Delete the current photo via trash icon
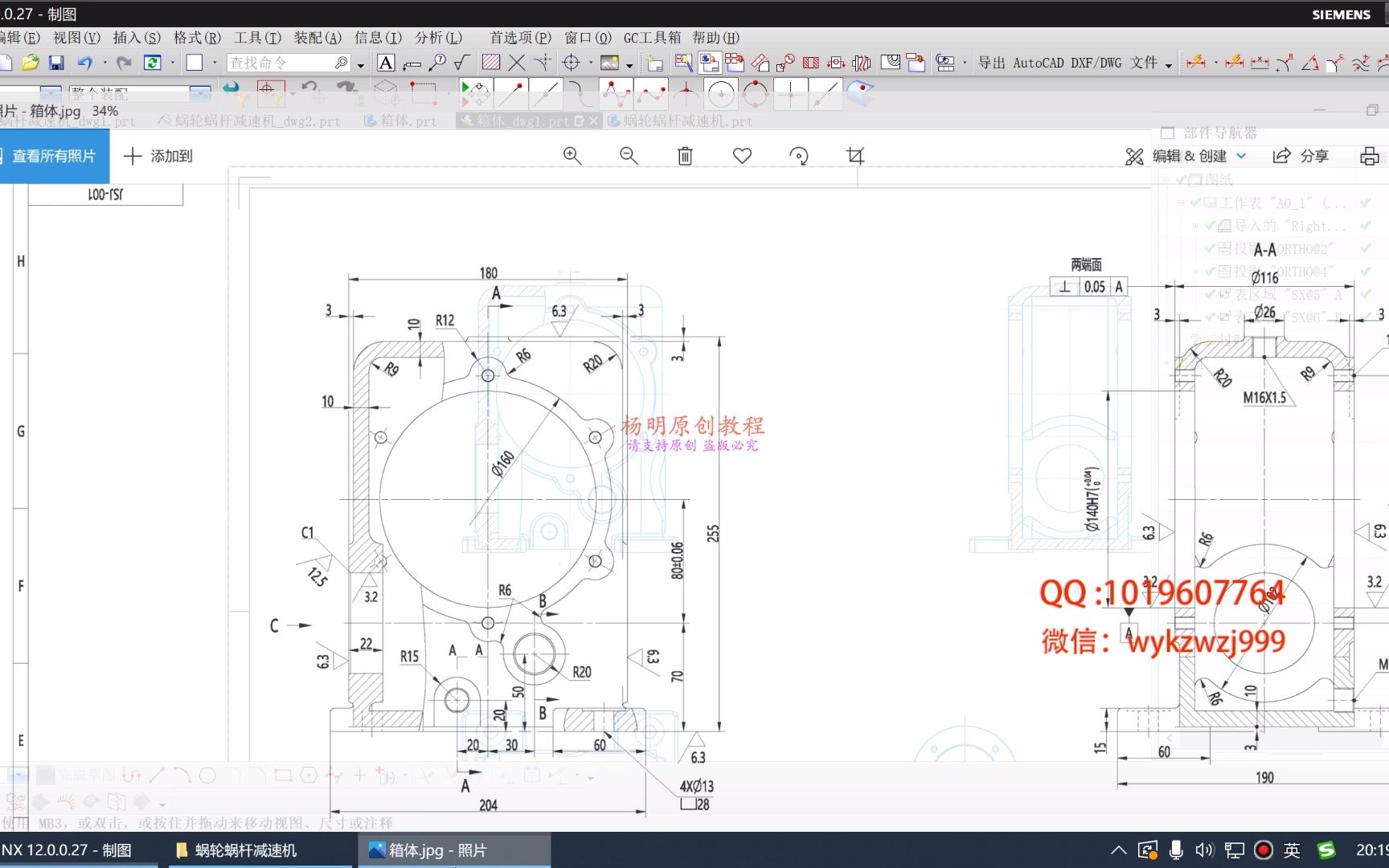 685,155
